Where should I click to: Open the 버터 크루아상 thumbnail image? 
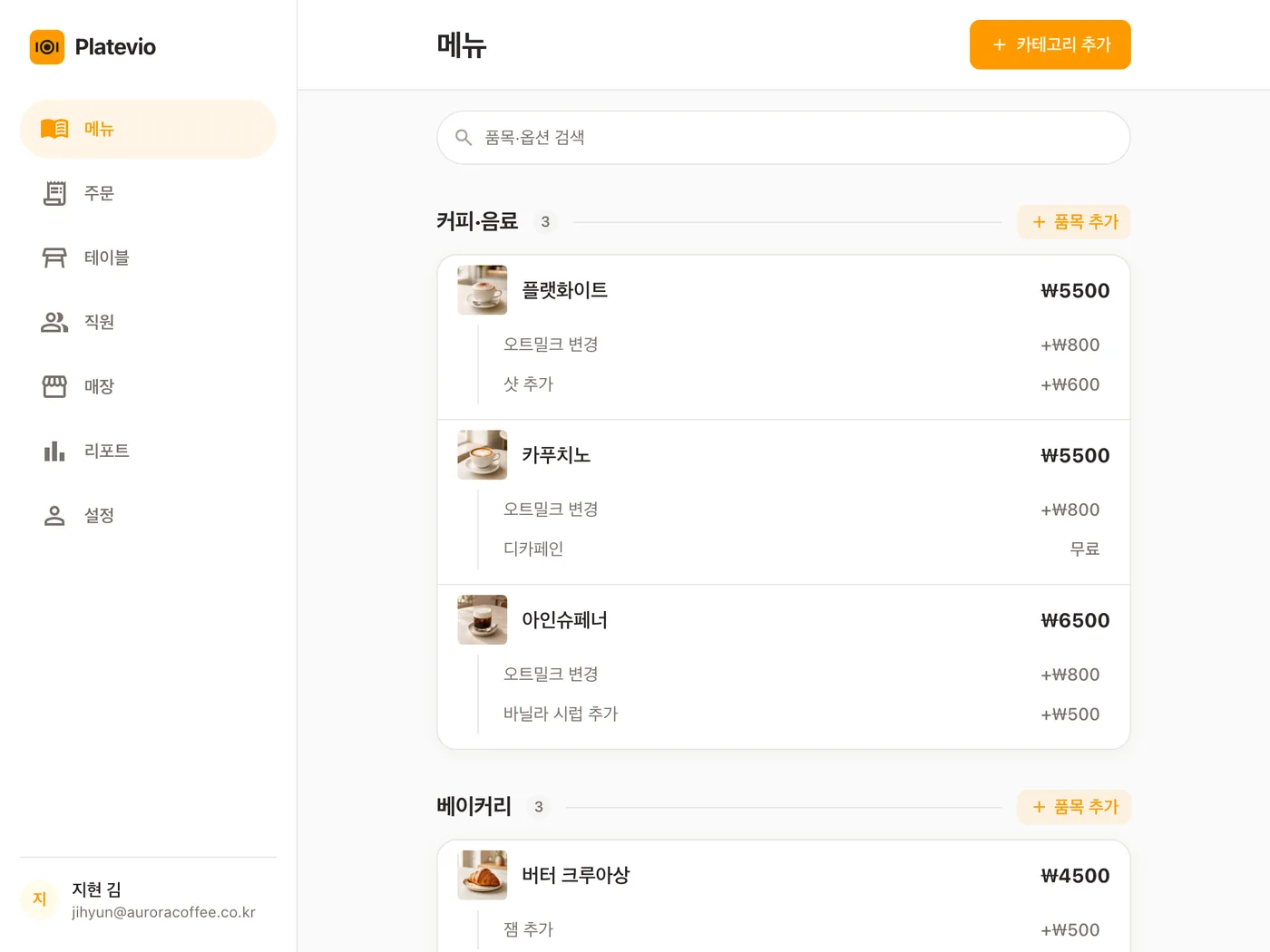coord(483,875)
